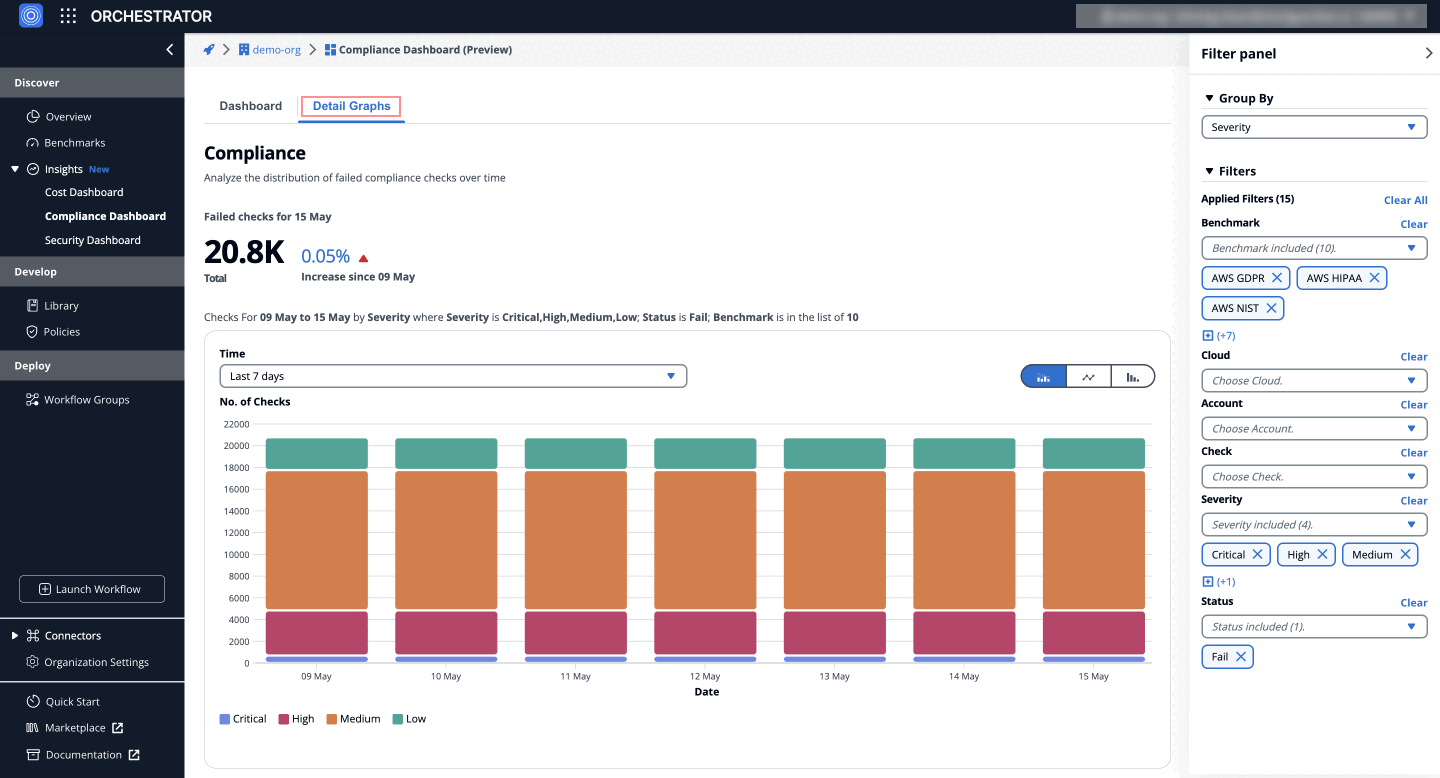Open Security Dashboard in sidebar

pyautogui.click(x=92, y=240)
